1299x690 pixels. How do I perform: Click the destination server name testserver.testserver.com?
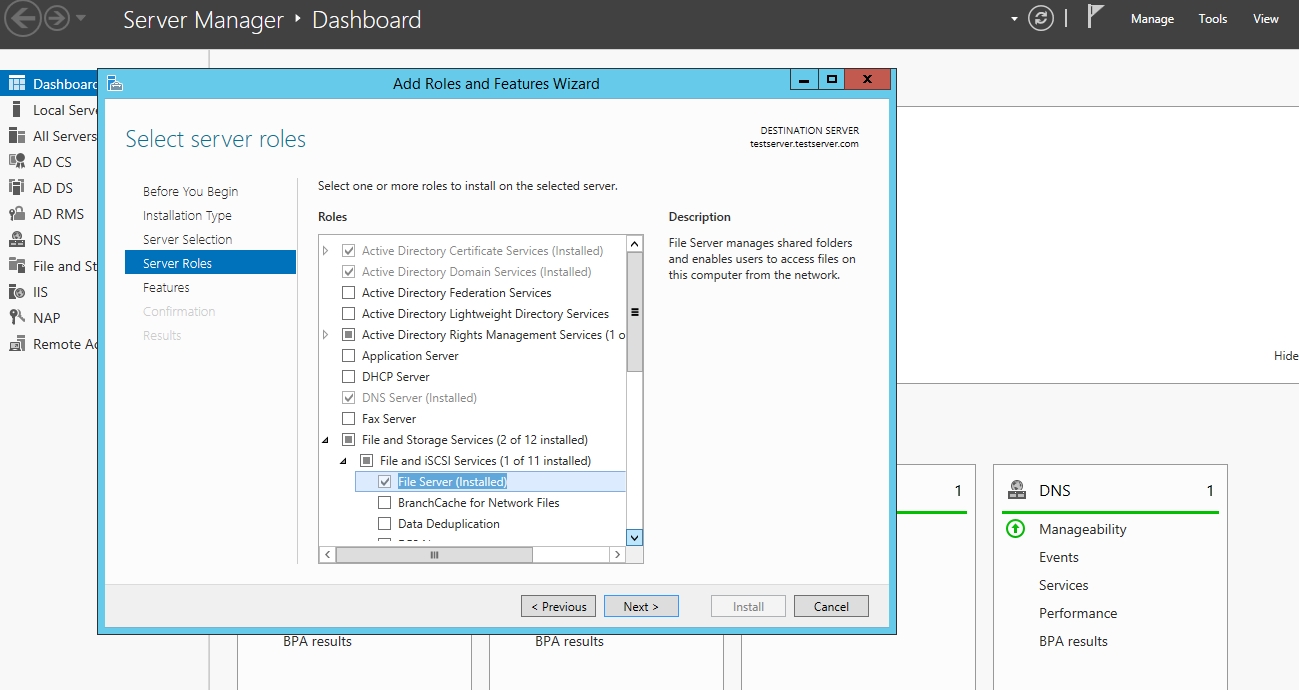click(804, 144)
